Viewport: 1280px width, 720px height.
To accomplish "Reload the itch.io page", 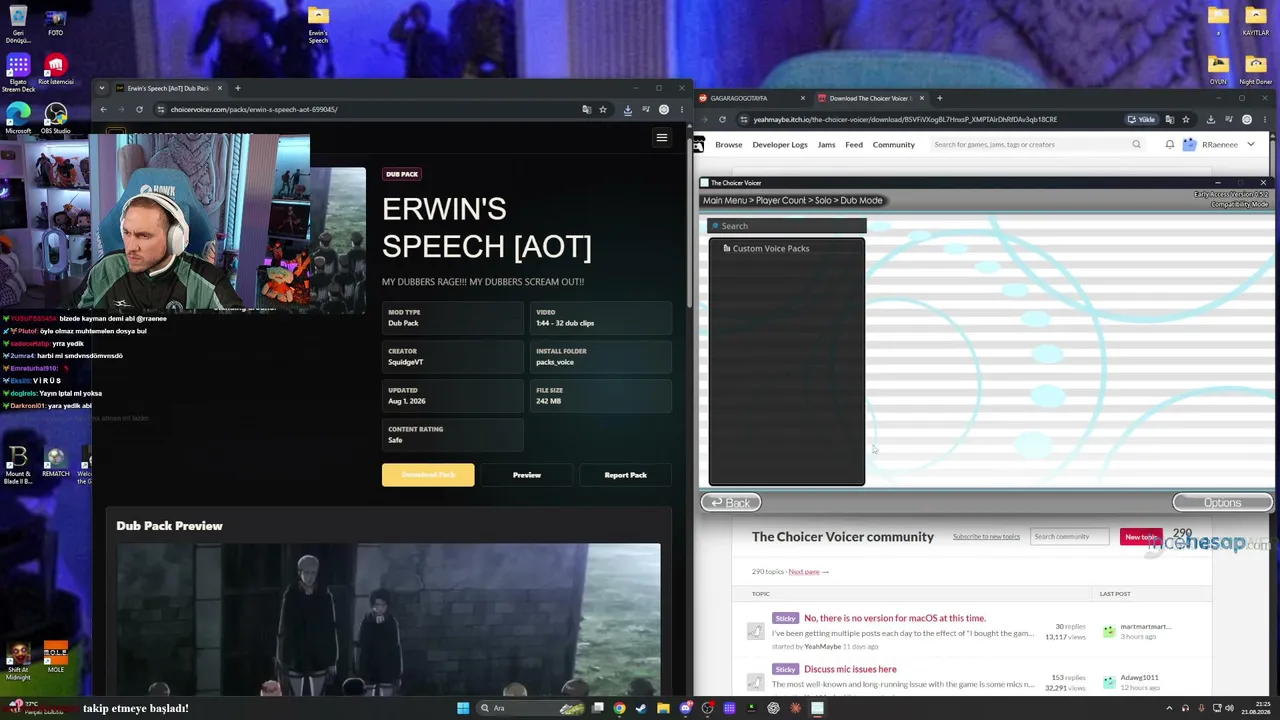I will click(x=722, y=119).
